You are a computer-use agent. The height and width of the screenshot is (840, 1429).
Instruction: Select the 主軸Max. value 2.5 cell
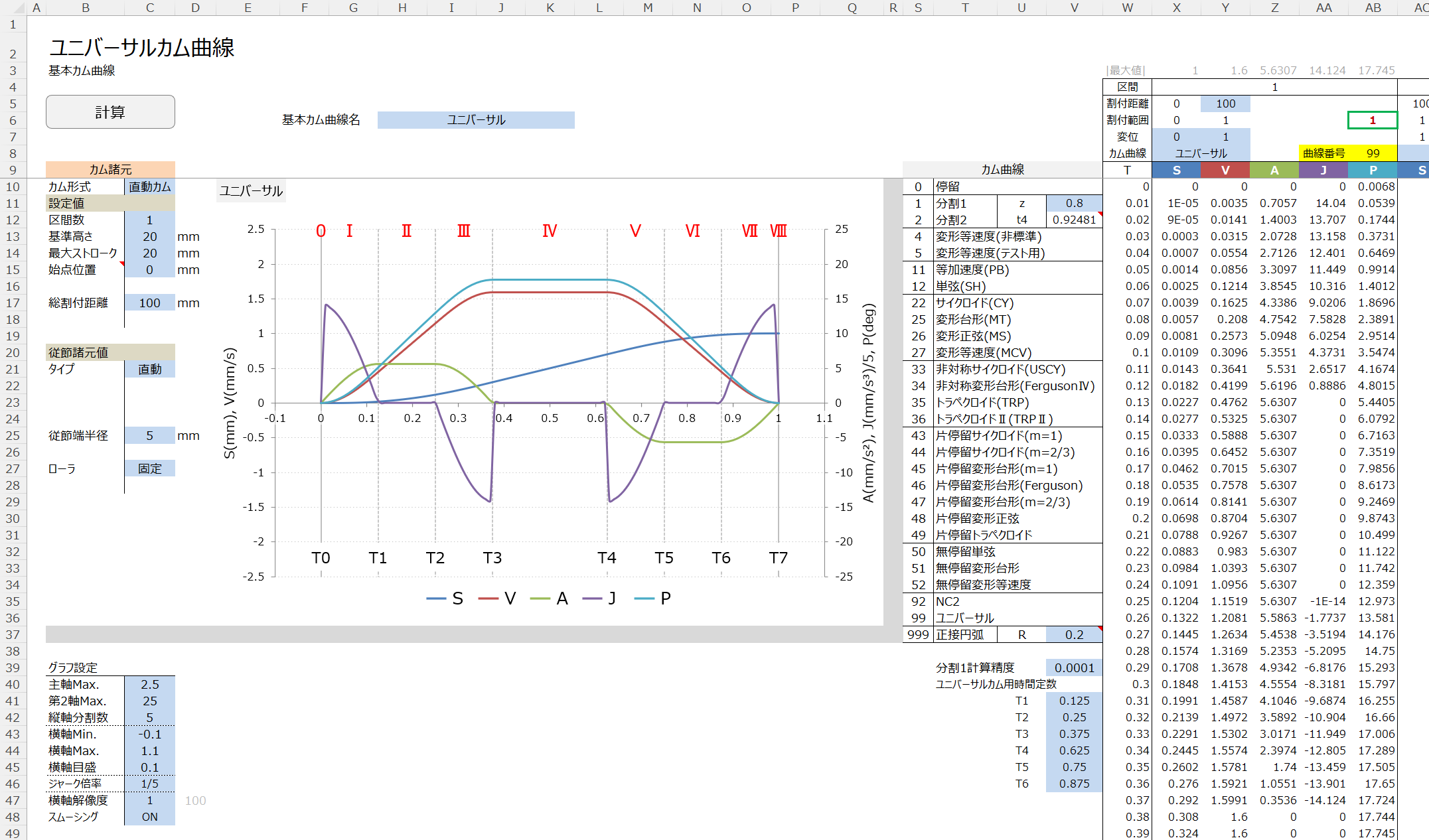(x=149, y=685)
